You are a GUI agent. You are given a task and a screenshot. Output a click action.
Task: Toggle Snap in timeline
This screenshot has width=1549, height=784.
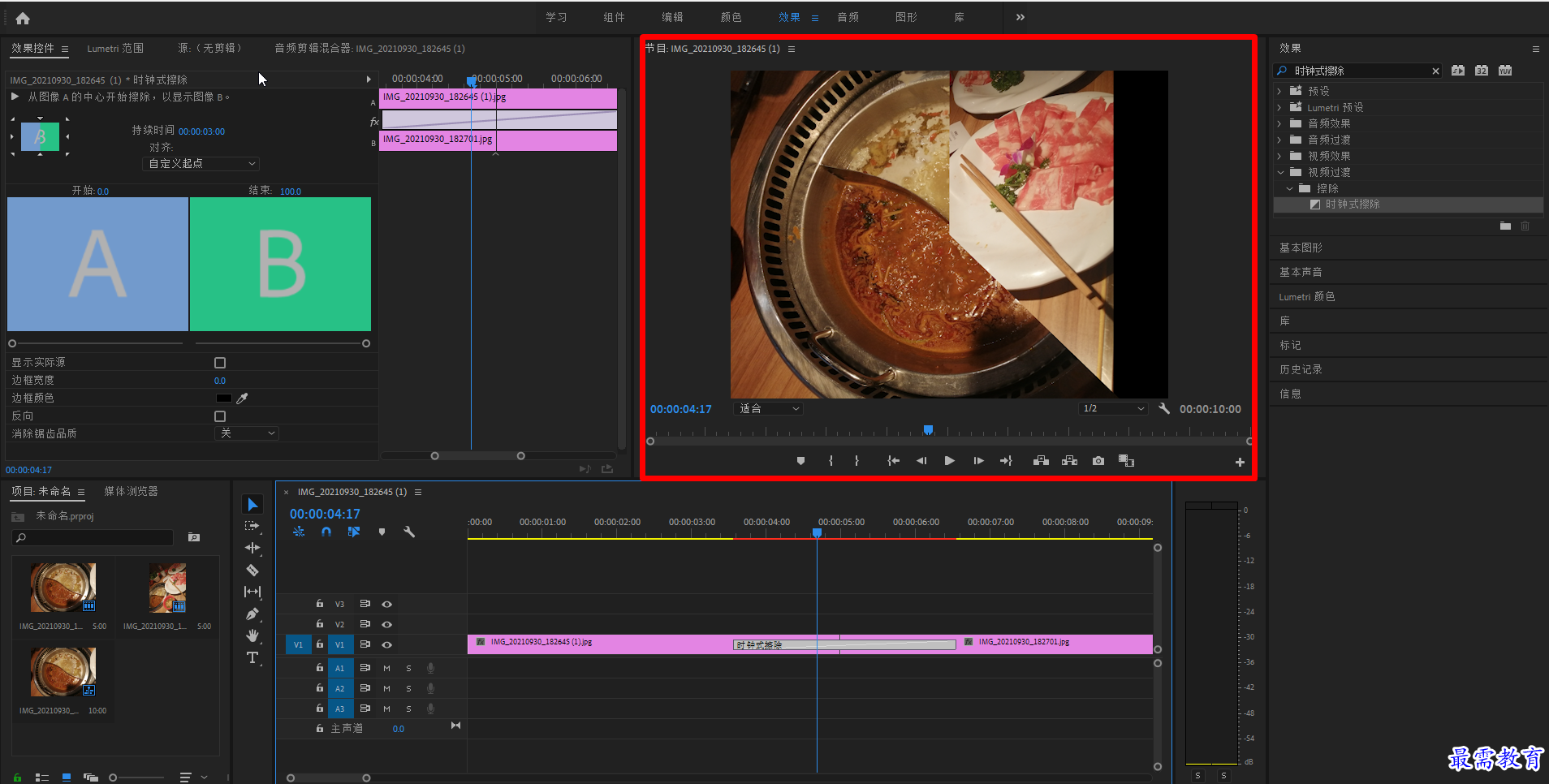(326, 532)
